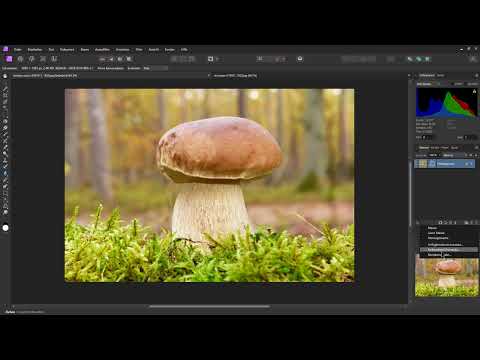This screenshot has height=360, width=480.
Task: Open the Datei menu
Action: (18, 50)
